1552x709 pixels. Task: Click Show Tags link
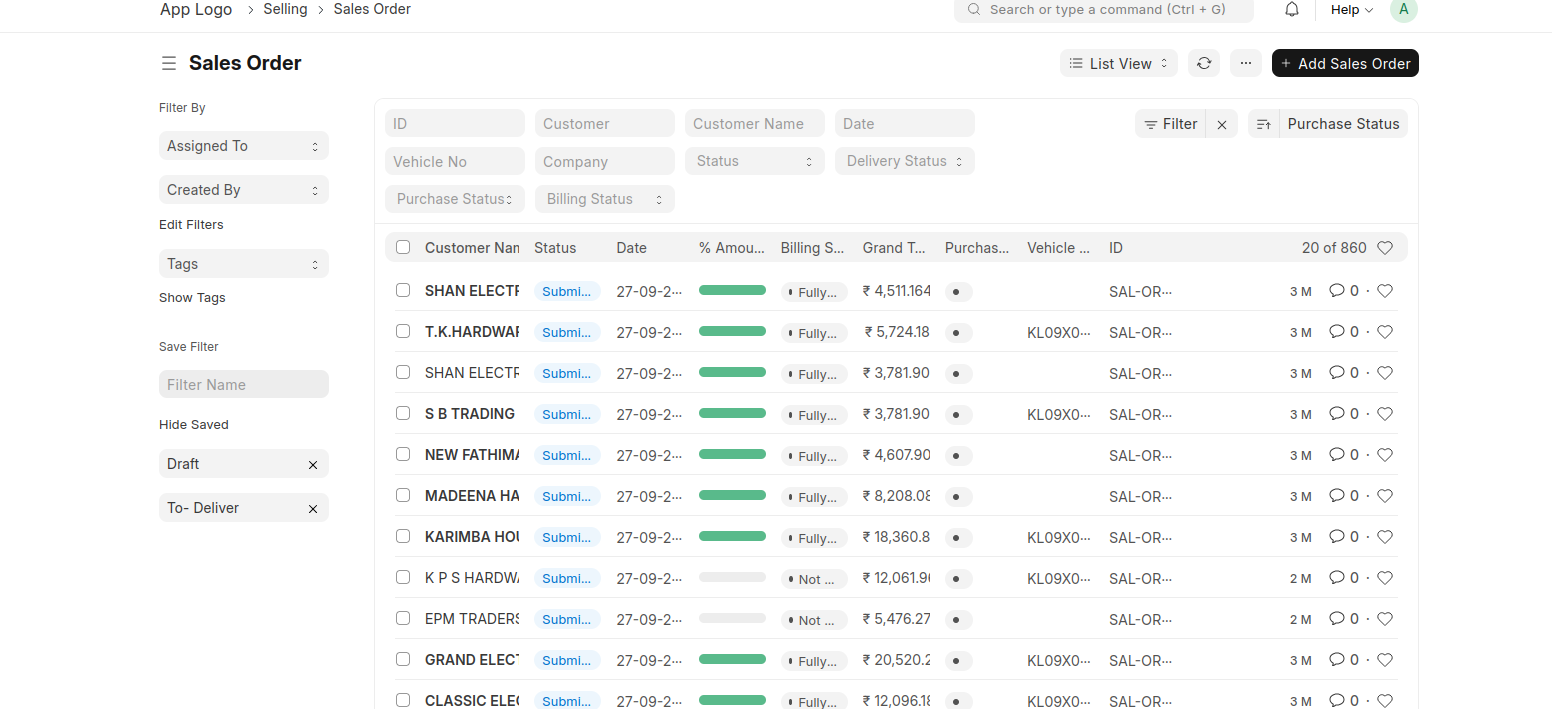point(192,298)
